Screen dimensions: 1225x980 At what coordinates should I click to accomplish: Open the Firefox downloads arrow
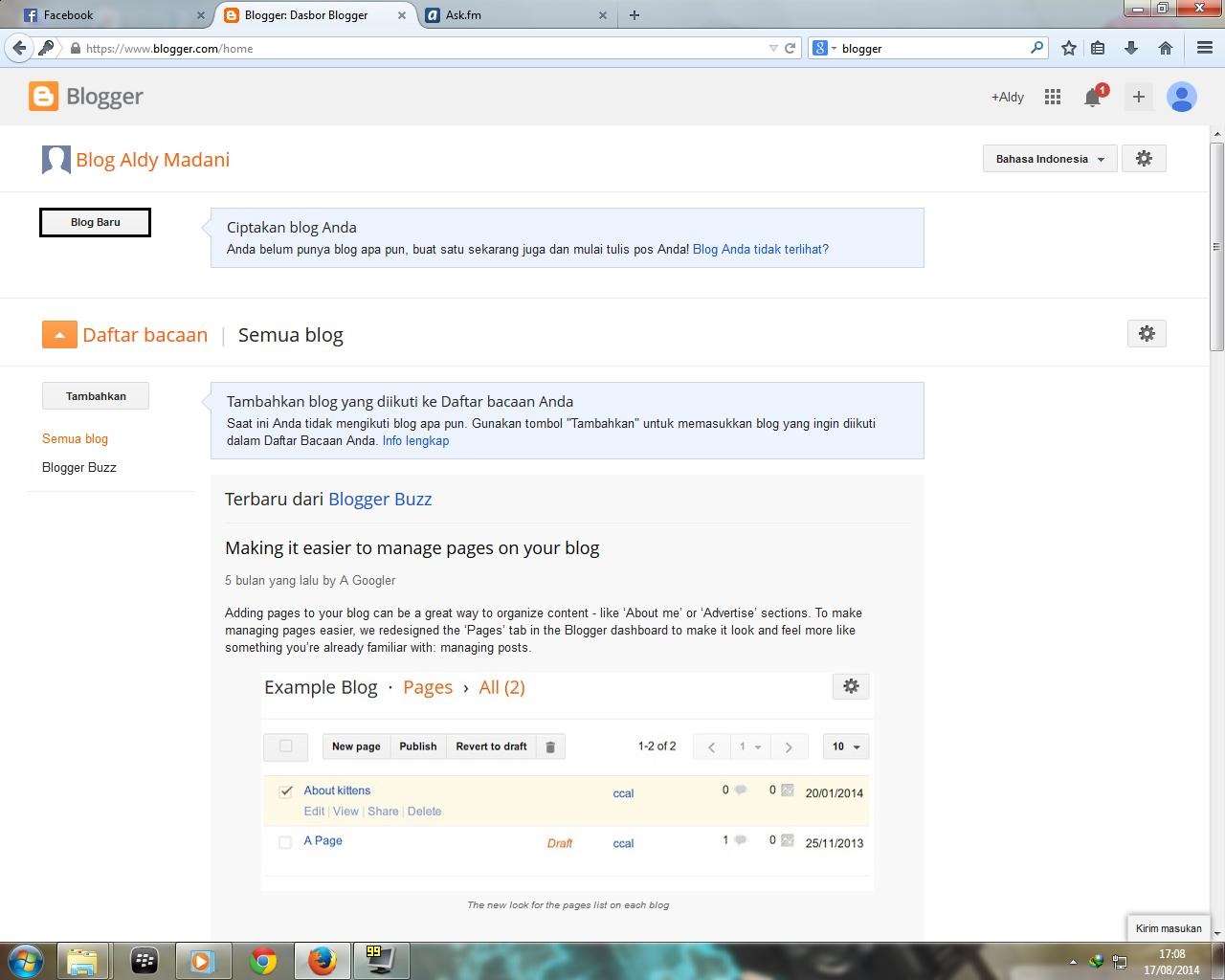[x=1131, y=47]
